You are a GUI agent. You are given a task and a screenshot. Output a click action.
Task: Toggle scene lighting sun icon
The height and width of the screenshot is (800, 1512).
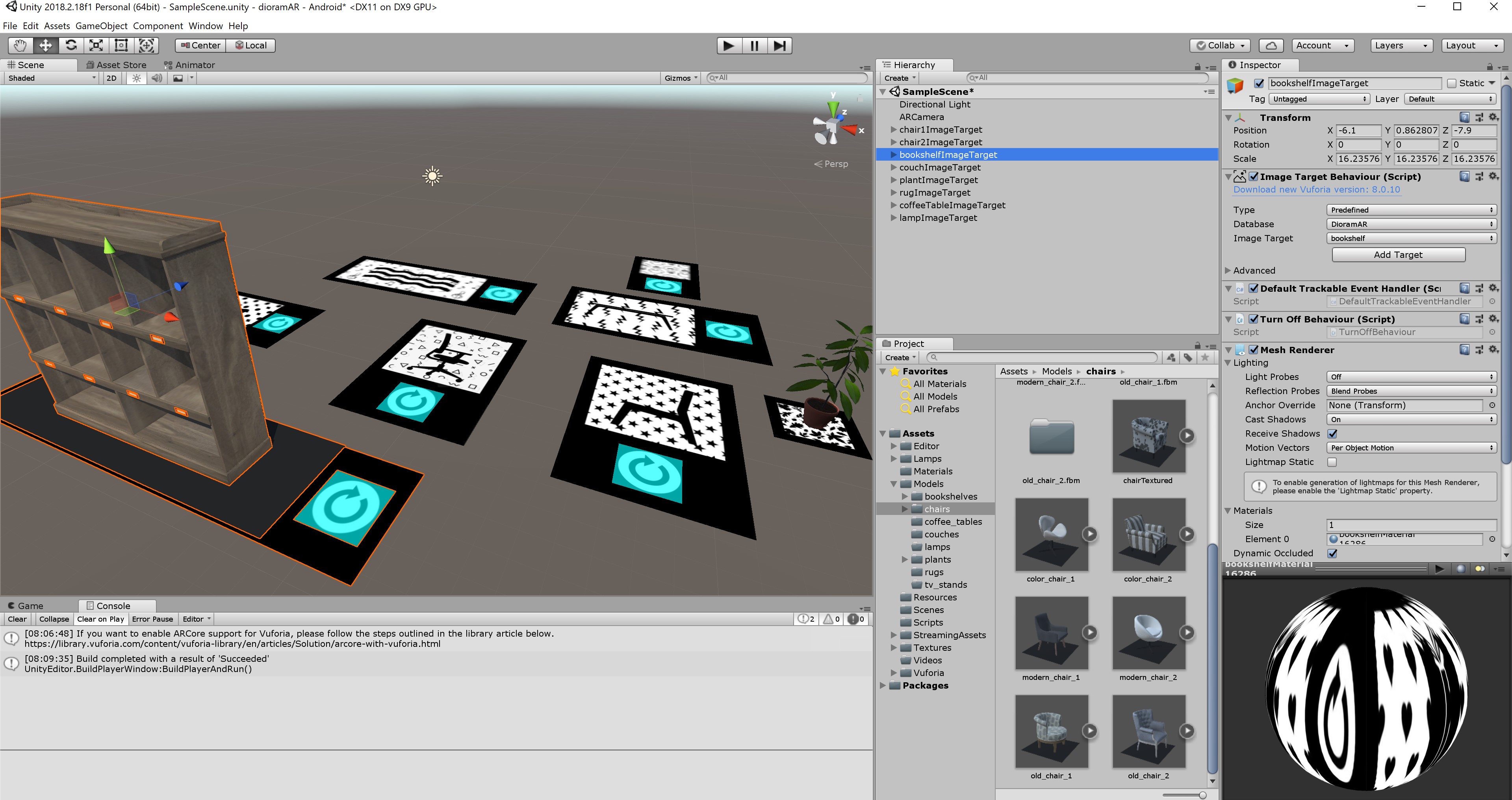[x=136, y=78]
